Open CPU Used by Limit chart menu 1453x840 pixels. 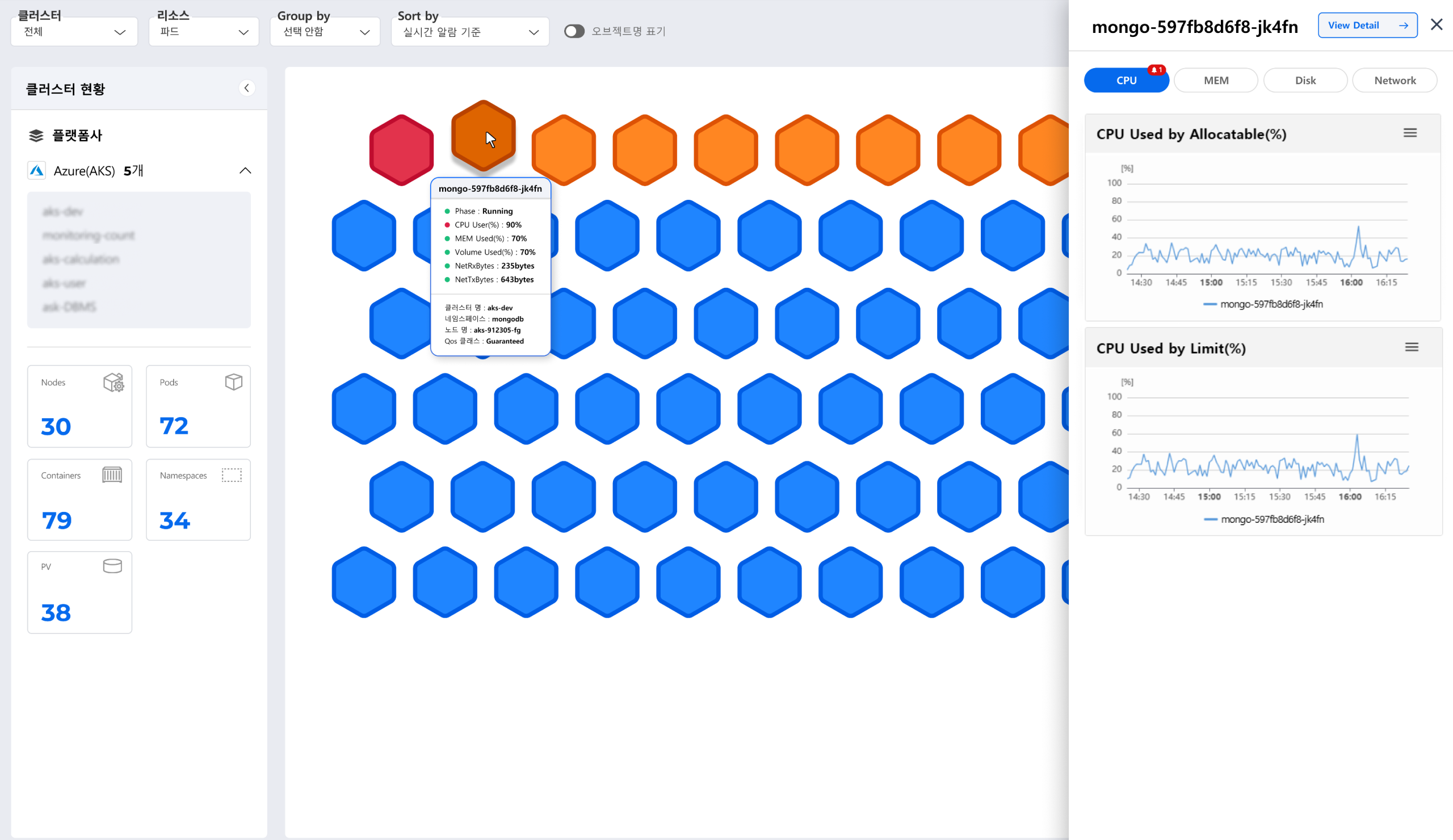1411,347
